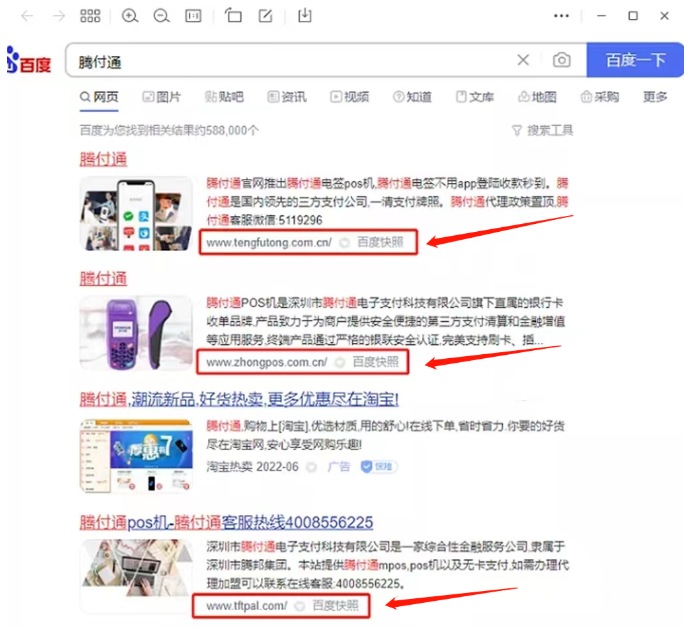
Task: Open camera image search icon
Action: pos(562,60)
